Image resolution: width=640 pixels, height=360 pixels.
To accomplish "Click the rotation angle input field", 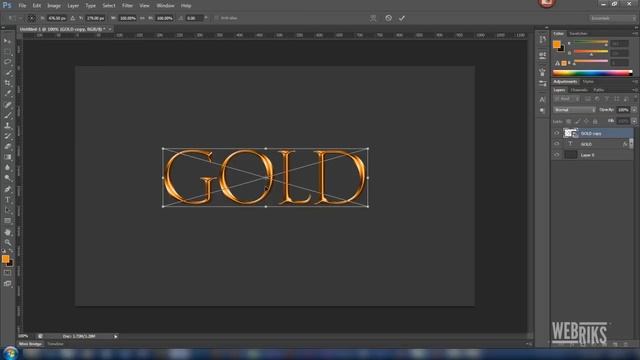I will point(194,18).
